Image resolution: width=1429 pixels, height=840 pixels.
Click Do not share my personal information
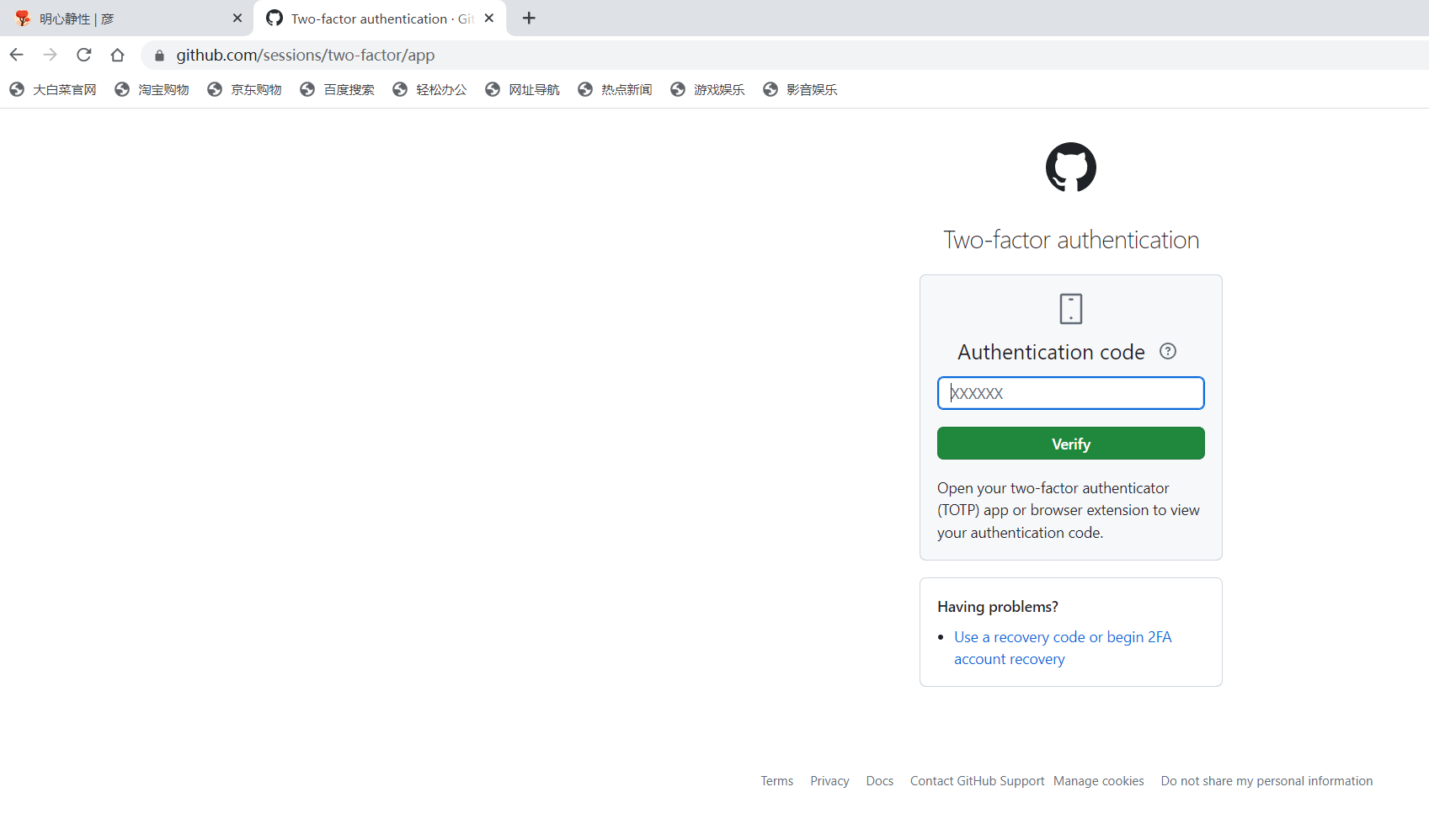point(1266,781)
